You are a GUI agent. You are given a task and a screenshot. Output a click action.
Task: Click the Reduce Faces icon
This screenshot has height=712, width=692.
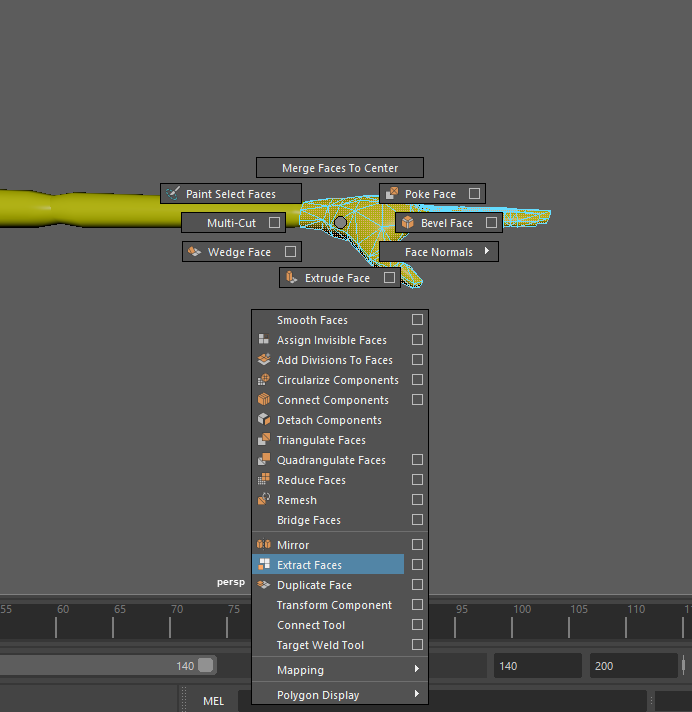click(x=264, y=479)
